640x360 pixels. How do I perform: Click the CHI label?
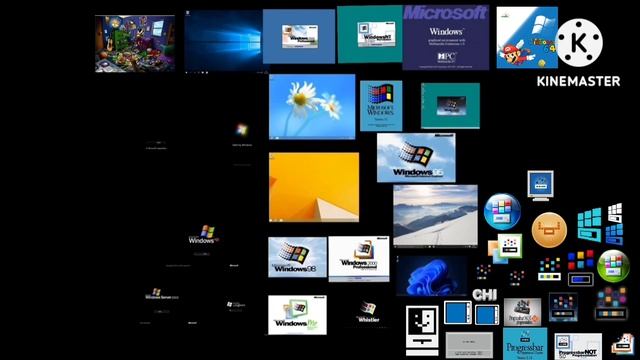tap(484, 295)
